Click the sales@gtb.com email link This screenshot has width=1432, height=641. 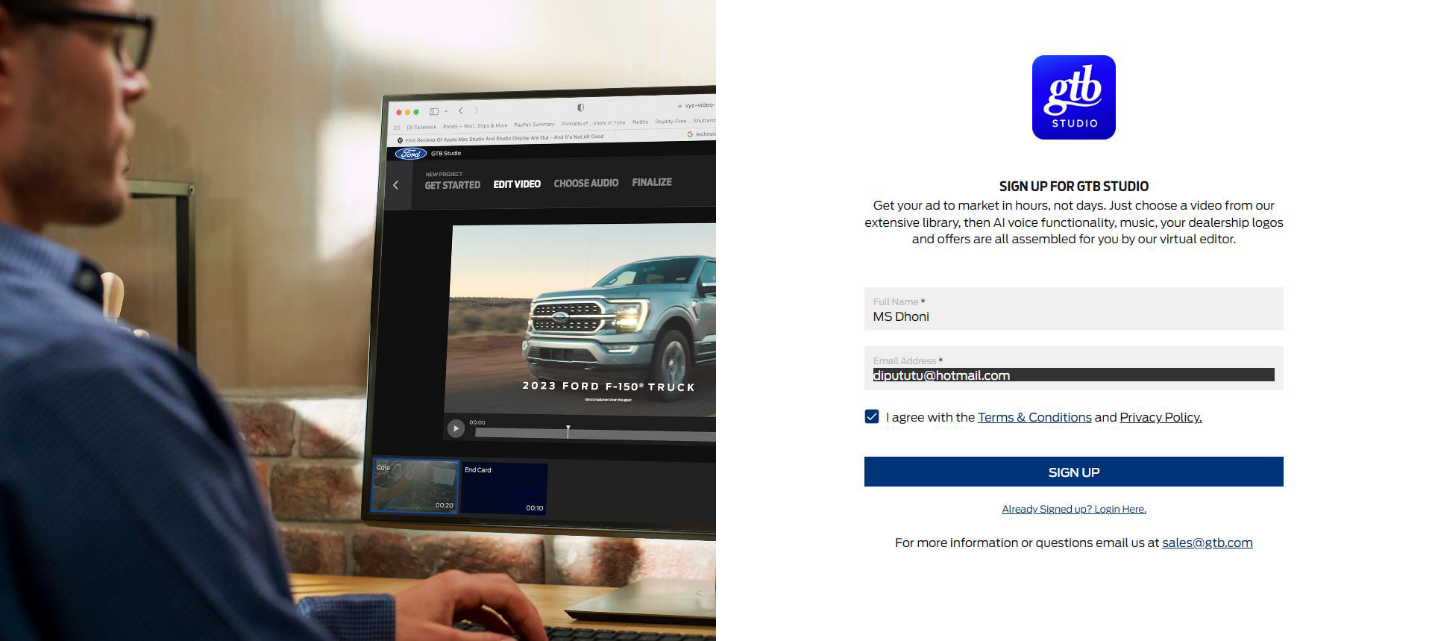(1207, 543)
